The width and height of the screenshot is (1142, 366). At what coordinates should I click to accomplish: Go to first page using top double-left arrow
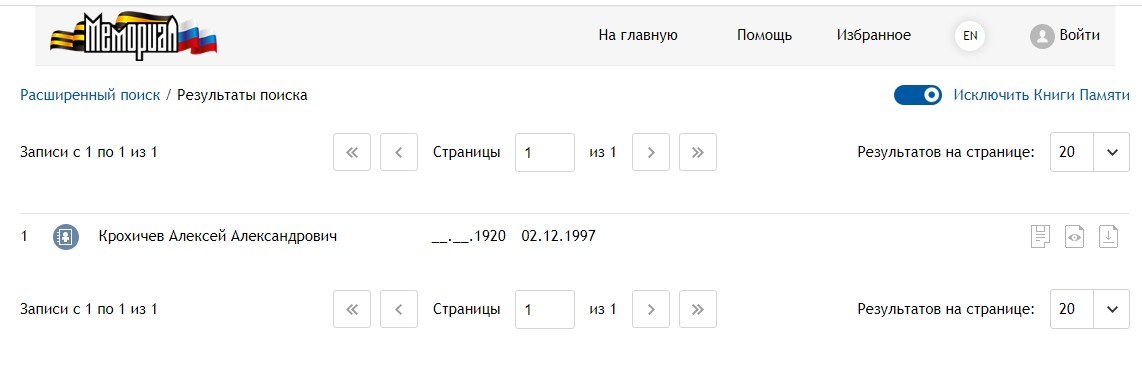353,153
